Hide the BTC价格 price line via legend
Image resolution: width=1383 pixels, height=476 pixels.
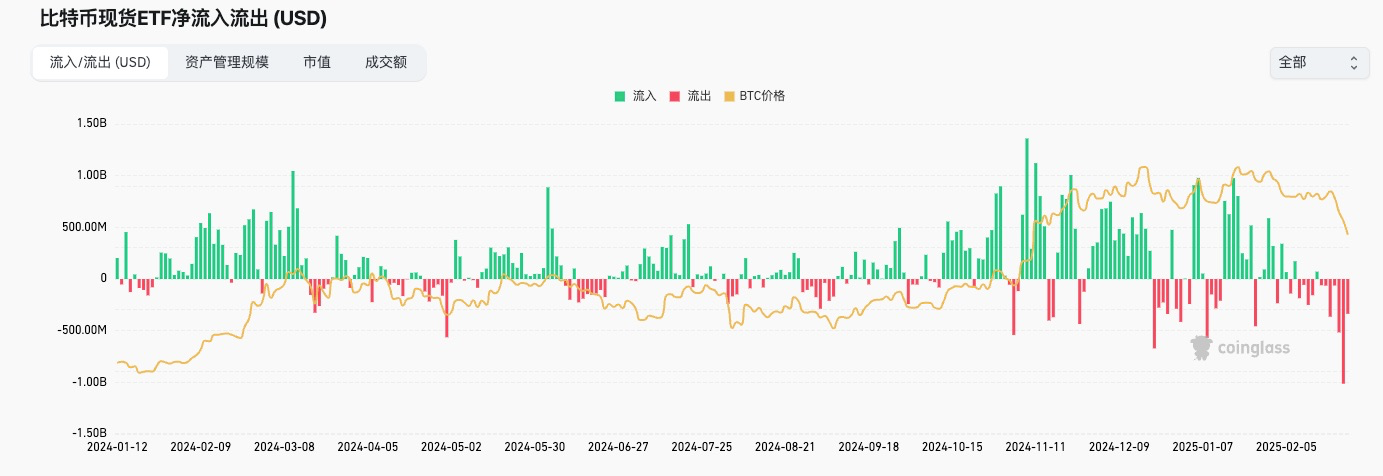[x=754, y=96]
